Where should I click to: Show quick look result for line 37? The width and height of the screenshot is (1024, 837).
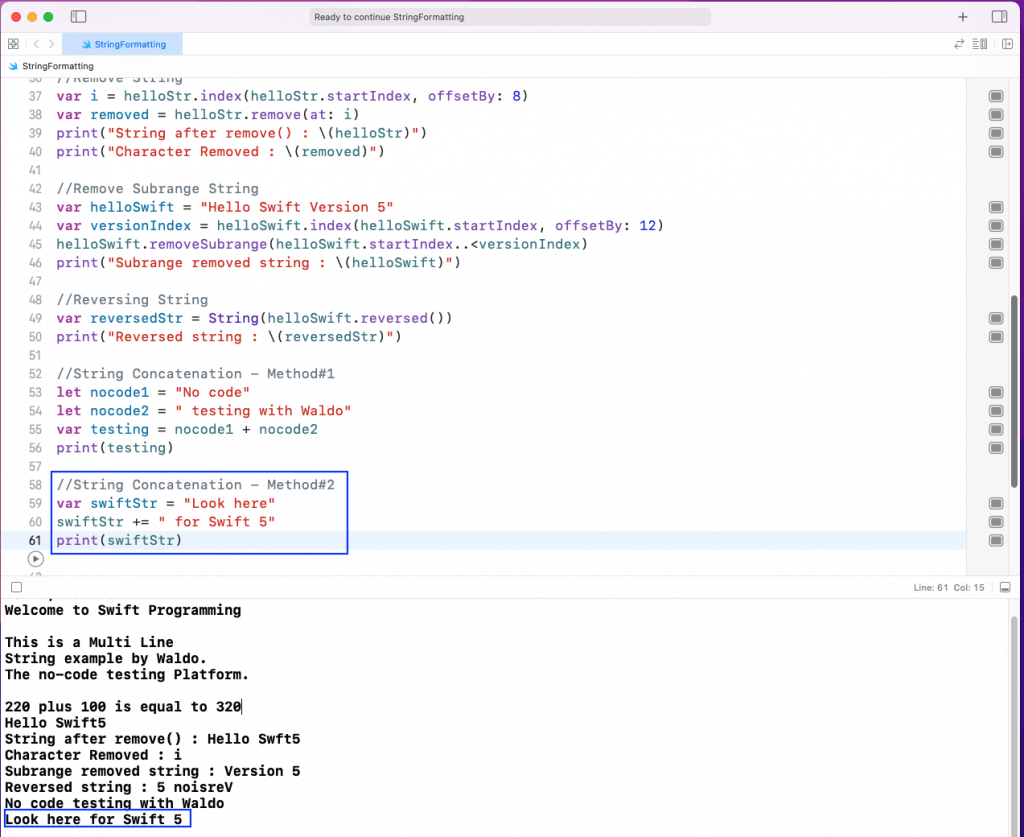click(995, 96)
